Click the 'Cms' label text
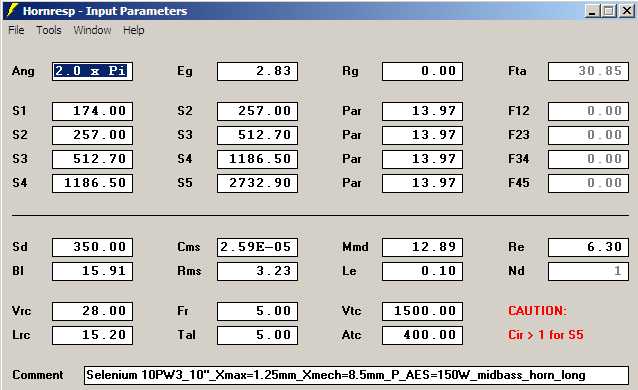 tap(189, 247)
